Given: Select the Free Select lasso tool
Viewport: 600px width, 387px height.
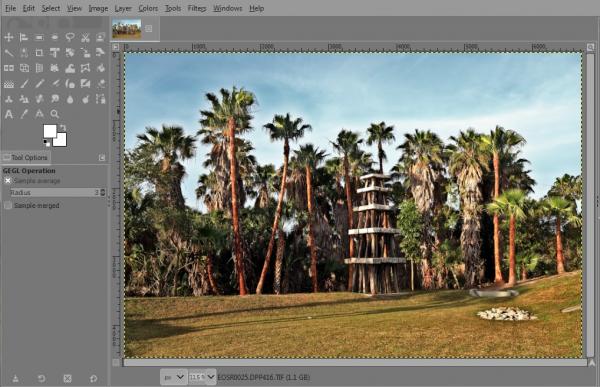Looking at the screenshot, I should (x=70, y=37).
